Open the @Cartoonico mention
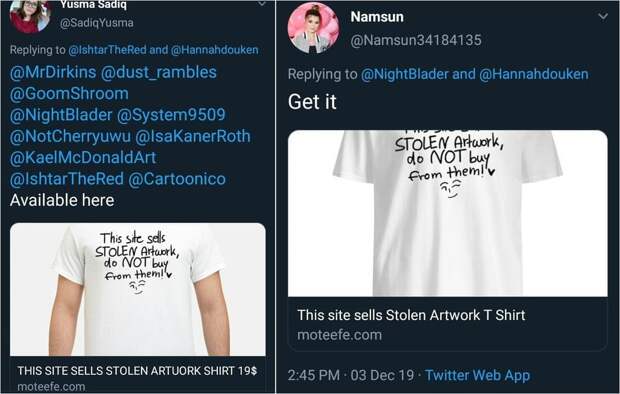This screenshot has width=620, height=394. 177,179
